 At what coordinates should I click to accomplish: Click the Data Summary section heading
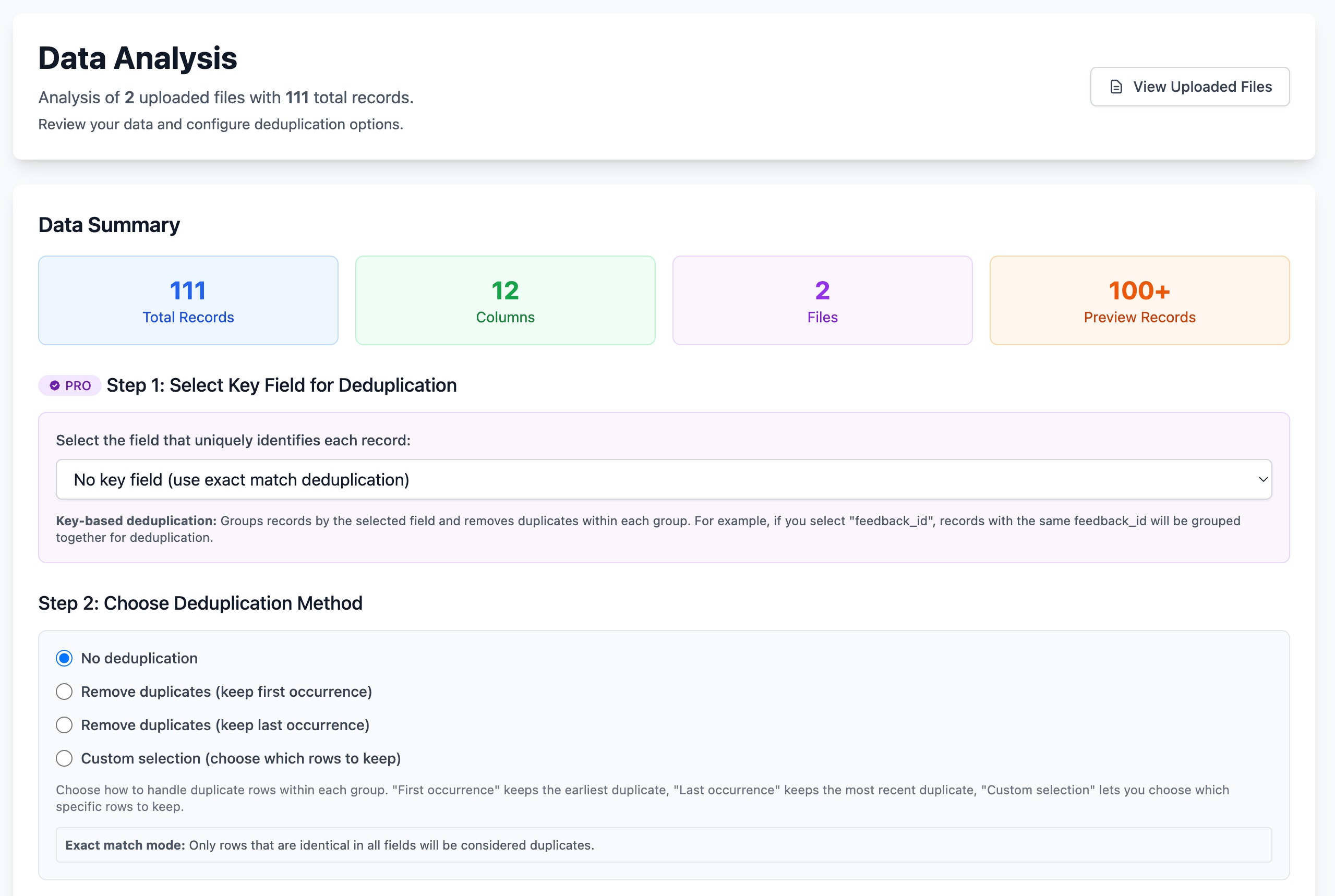(109, 225)
